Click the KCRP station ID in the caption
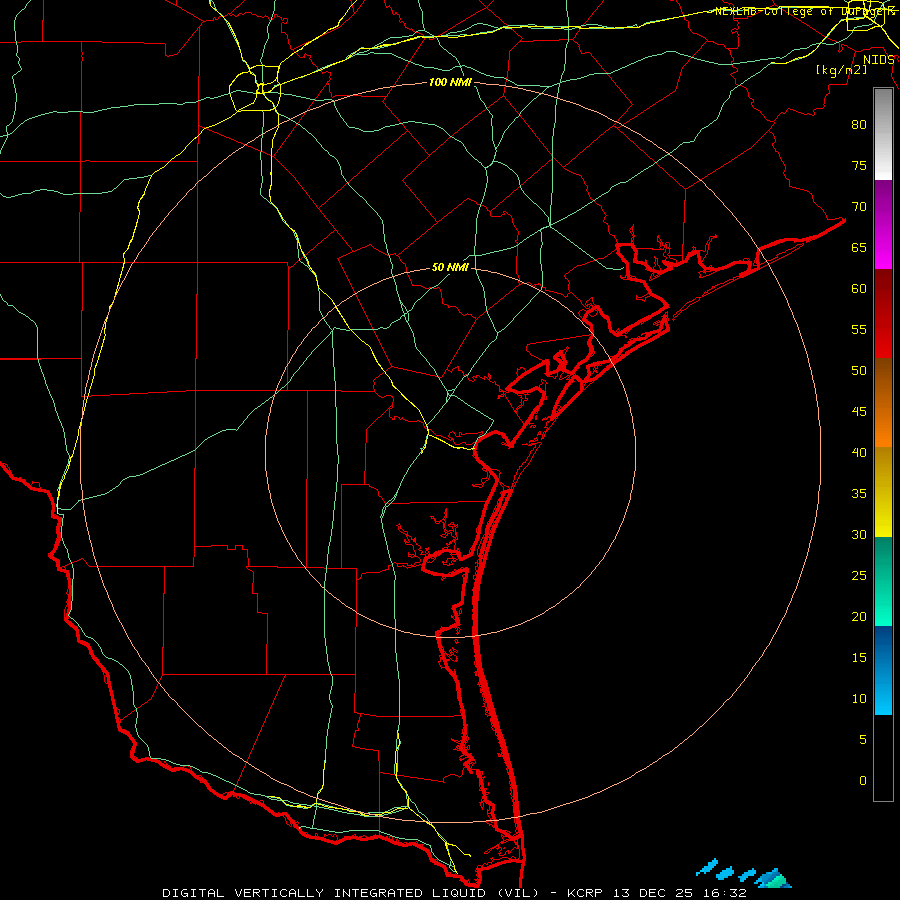900x900 pixels. click(x=584, y=893)
